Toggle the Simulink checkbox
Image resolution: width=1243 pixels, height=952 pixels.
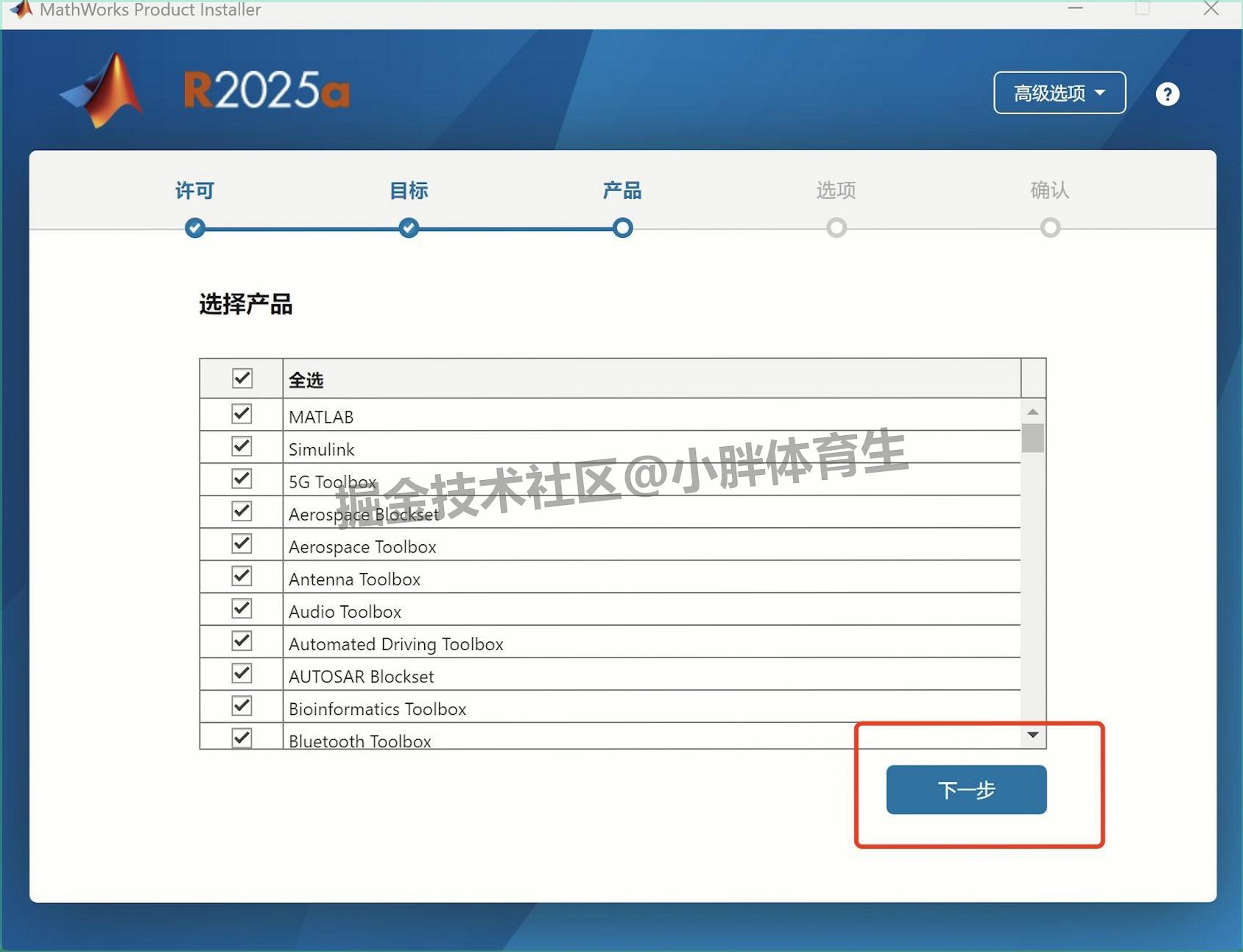click(x=242, y=446)
